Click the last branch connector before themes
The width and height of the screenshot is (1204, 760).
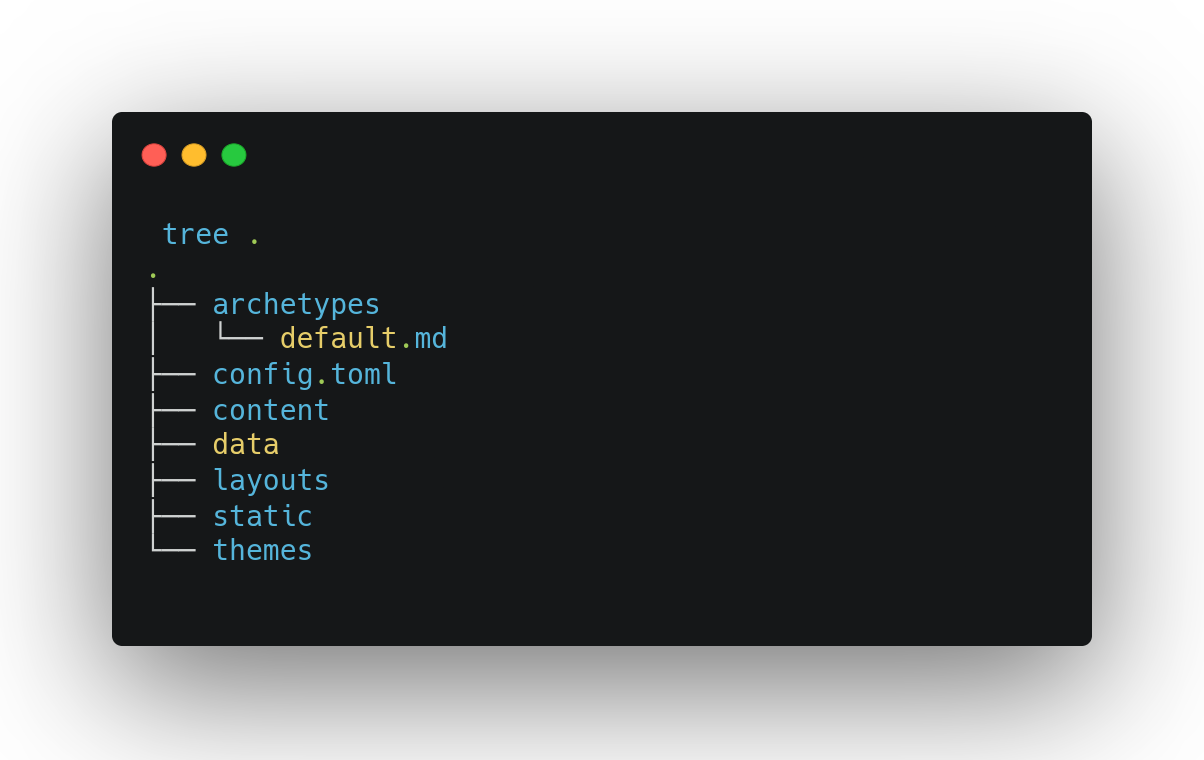click(x=173, y=550)
